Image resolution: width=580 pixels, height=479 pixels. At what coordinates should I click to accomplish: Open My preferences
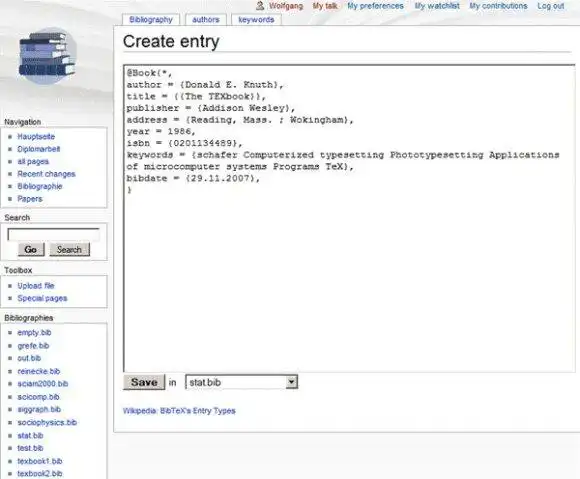coord(375,6)
